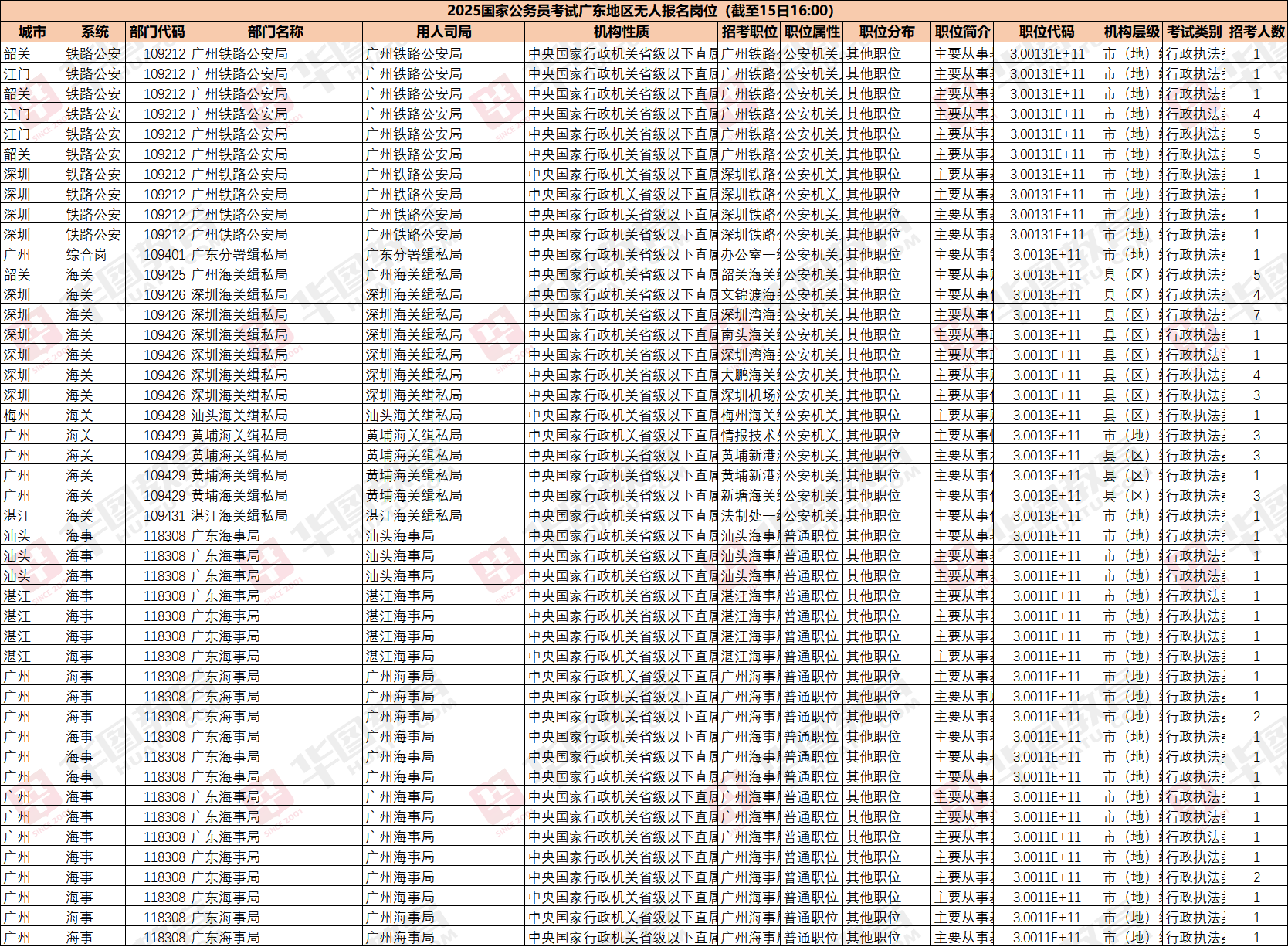Image resolution: width=1288 pixels, height=947 pixels.
Task: Select the 部门代码 column header
Action: pos(157,32)
